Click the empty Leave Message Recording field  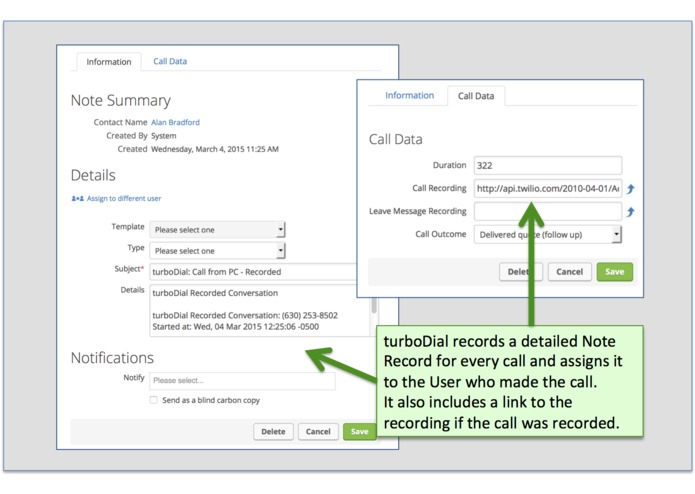click(x=548, y=211)
